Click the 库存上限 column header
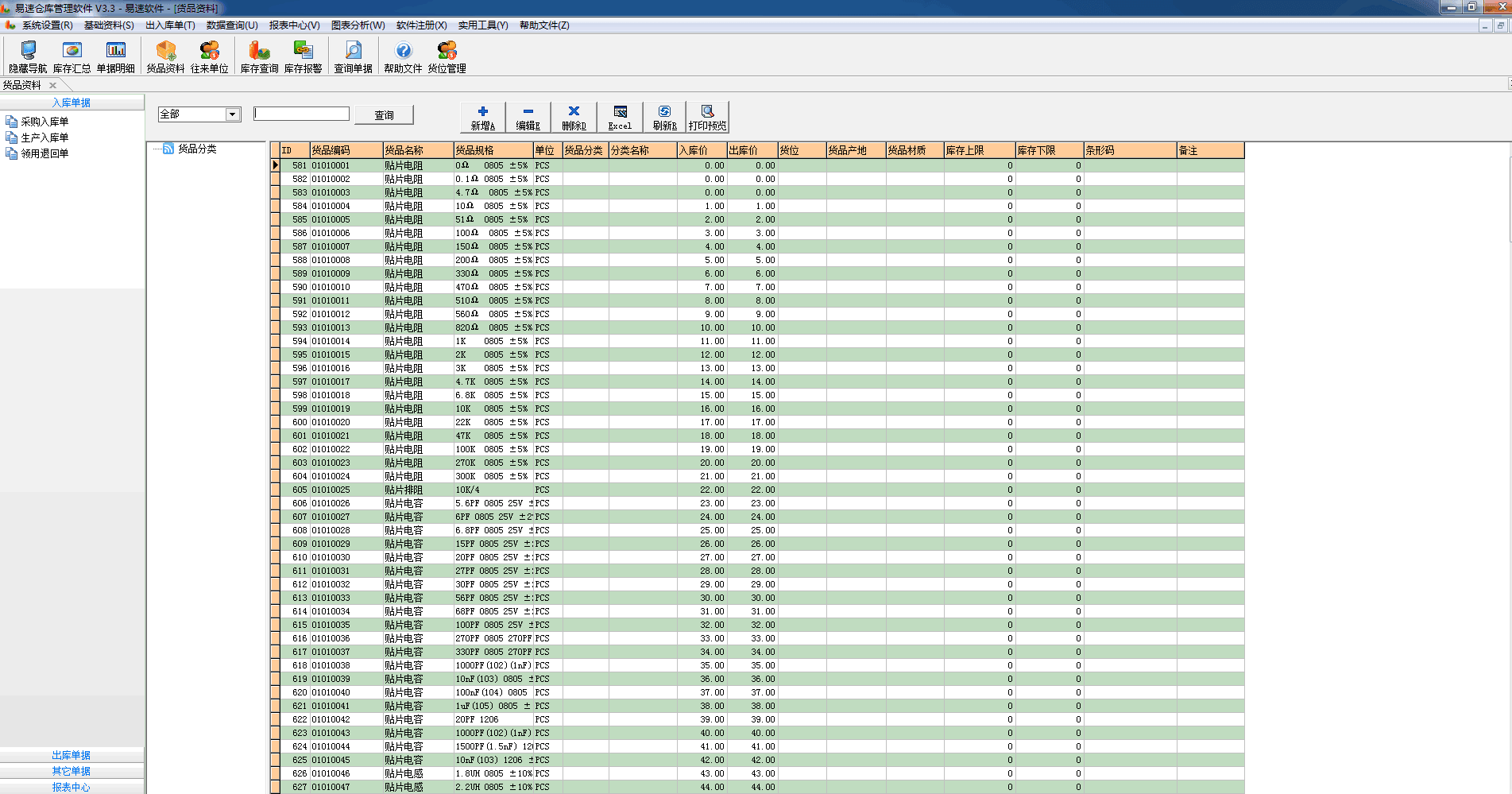The image size is (1512, 794). (x=980, y=150)
